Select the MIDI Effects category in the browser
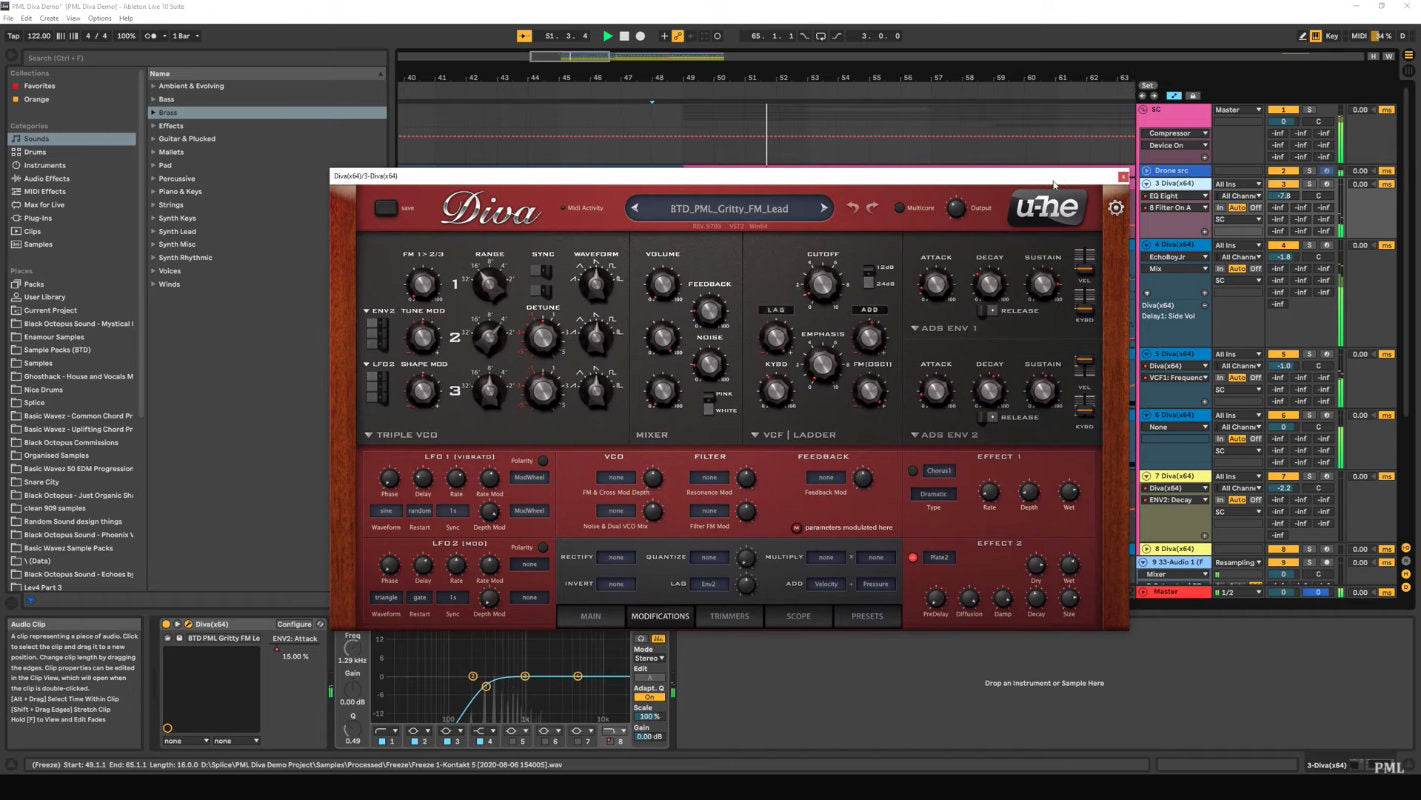The height and width of the screenshot is (800, 1421). point(44,191)
